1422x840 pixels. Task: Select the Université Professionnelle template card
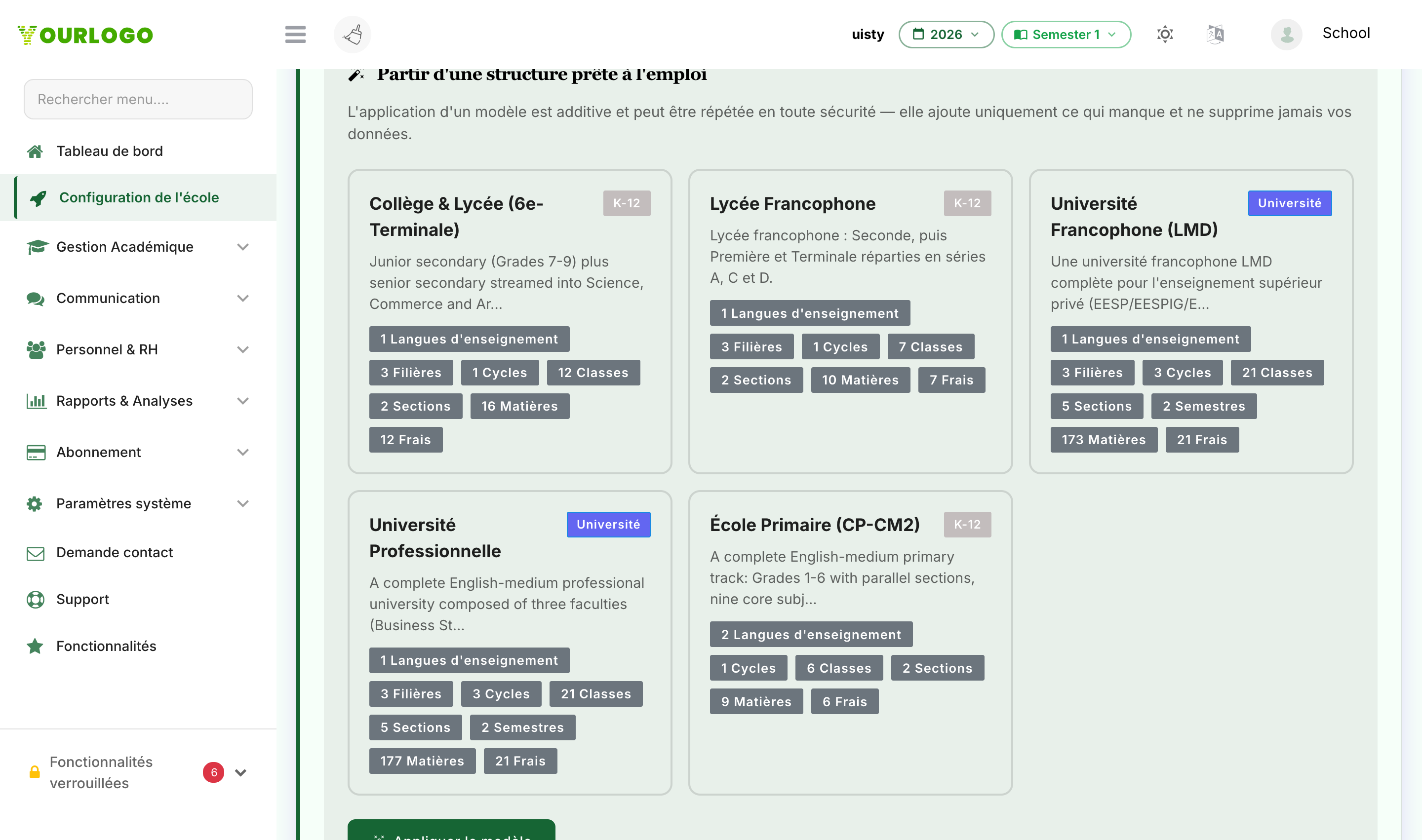tap(510, 643)
